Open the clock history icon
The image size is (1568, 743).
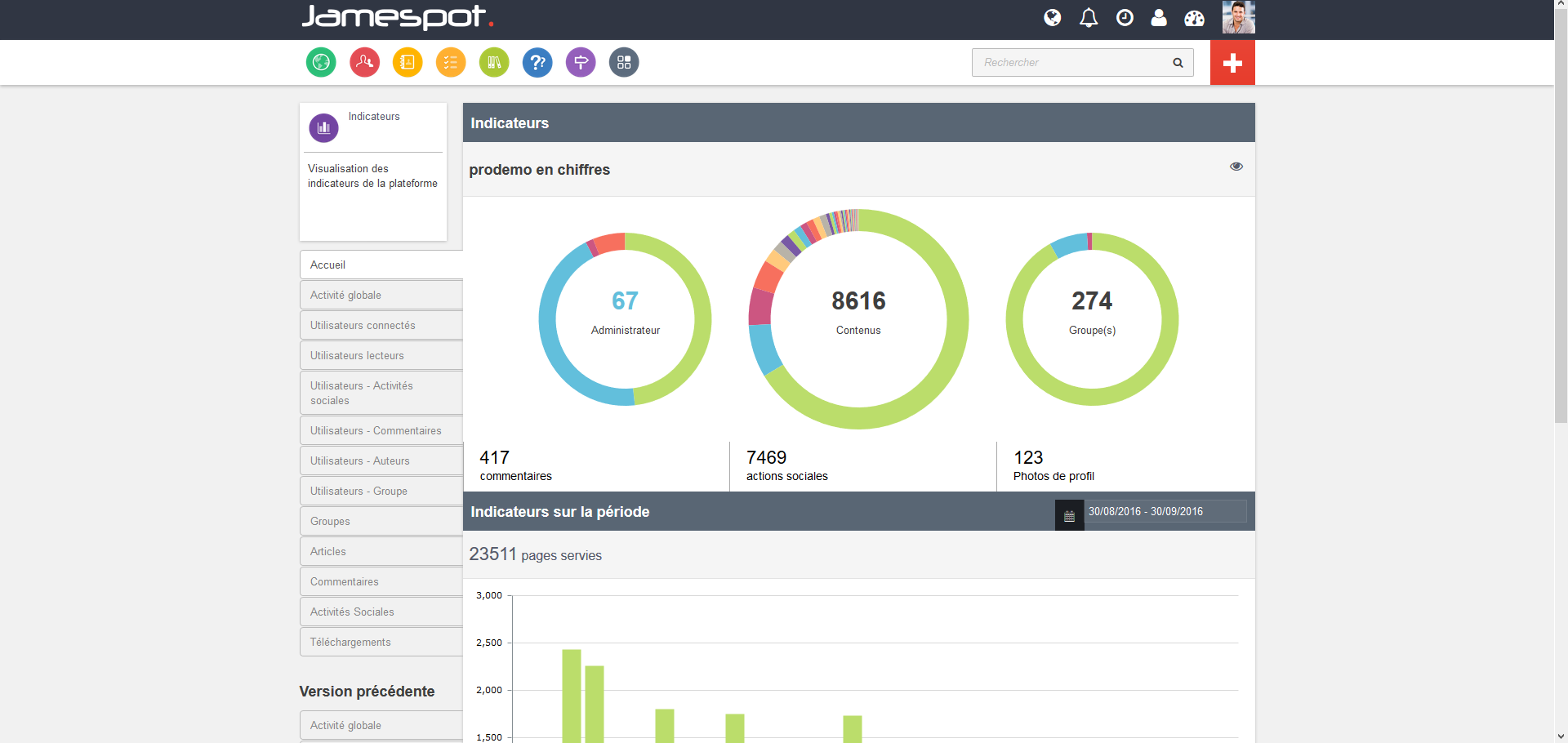point(1125,17)
